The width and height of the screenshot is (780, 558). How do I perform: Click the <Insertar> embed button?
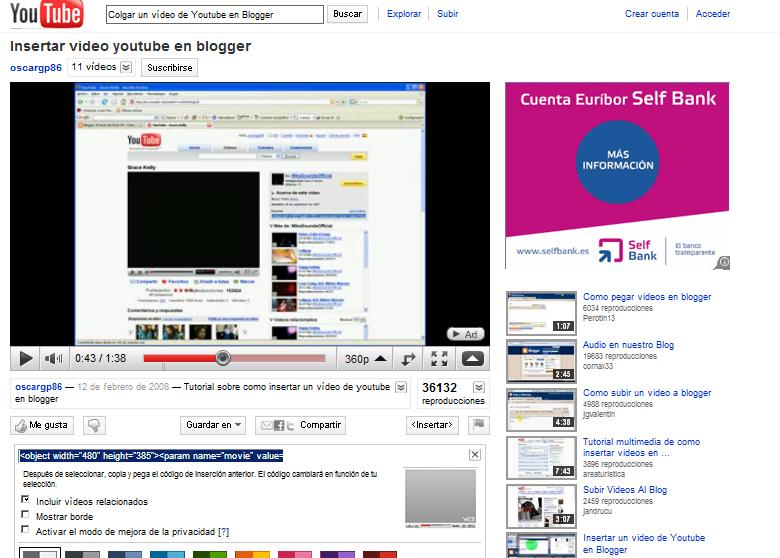pos(432,425)
